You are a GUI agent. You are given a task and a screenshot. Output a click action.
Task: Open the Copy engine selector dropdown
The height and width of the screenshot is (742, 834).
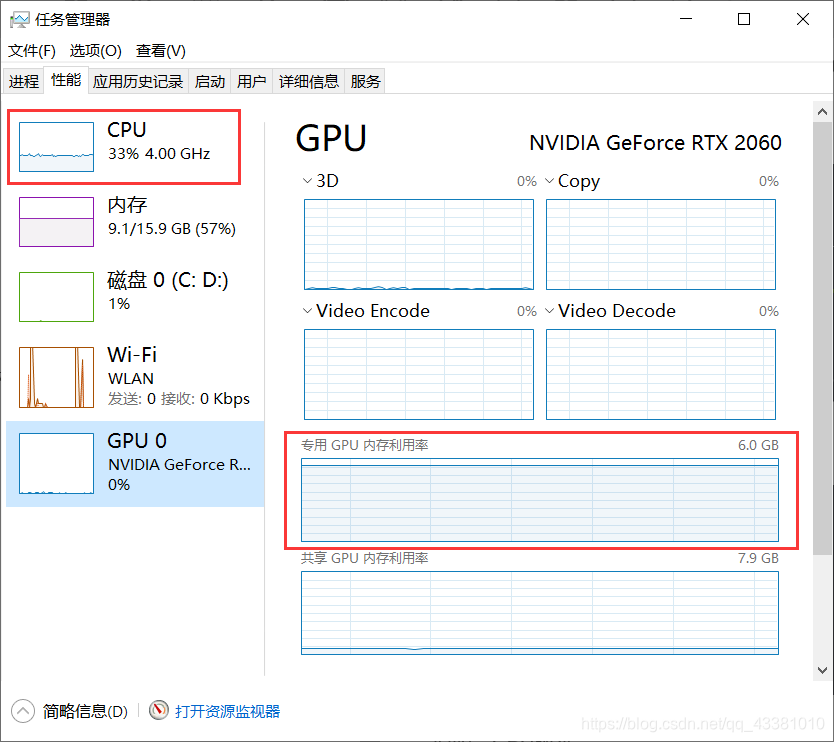550,181
